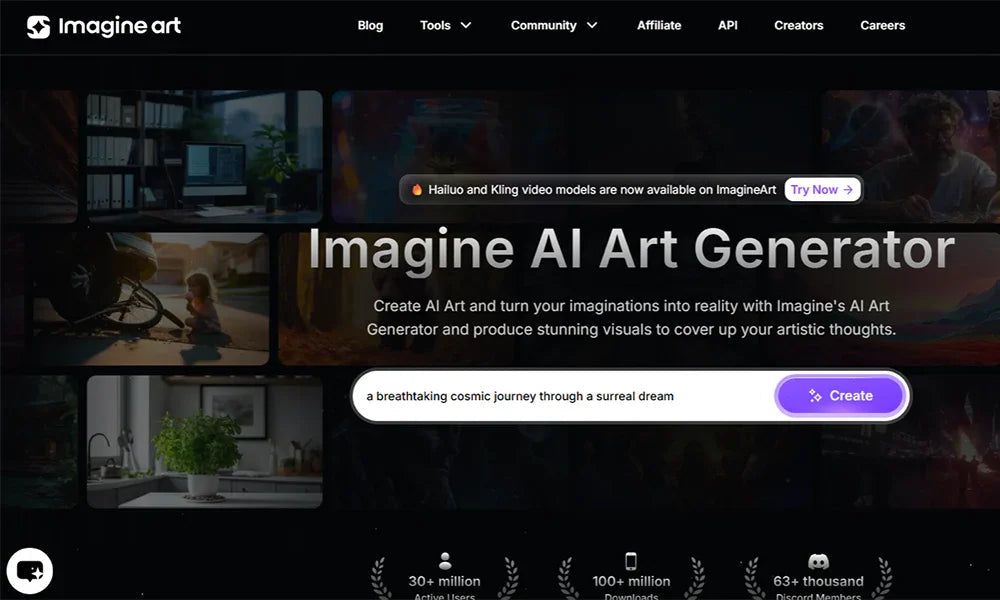The image size is (1000, 600).
Task: Open the chat support widget
Action: pos(30,570)
